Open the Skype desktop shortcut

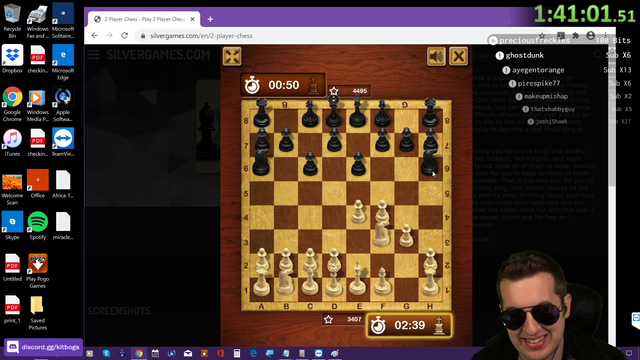(12, 226)
